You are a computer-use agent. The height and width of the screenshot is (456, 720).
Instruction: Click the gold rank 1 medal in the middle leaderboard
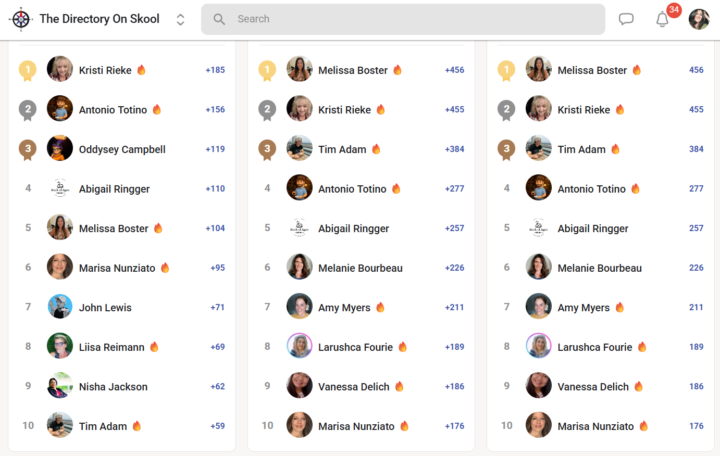(x=267, y=71)
